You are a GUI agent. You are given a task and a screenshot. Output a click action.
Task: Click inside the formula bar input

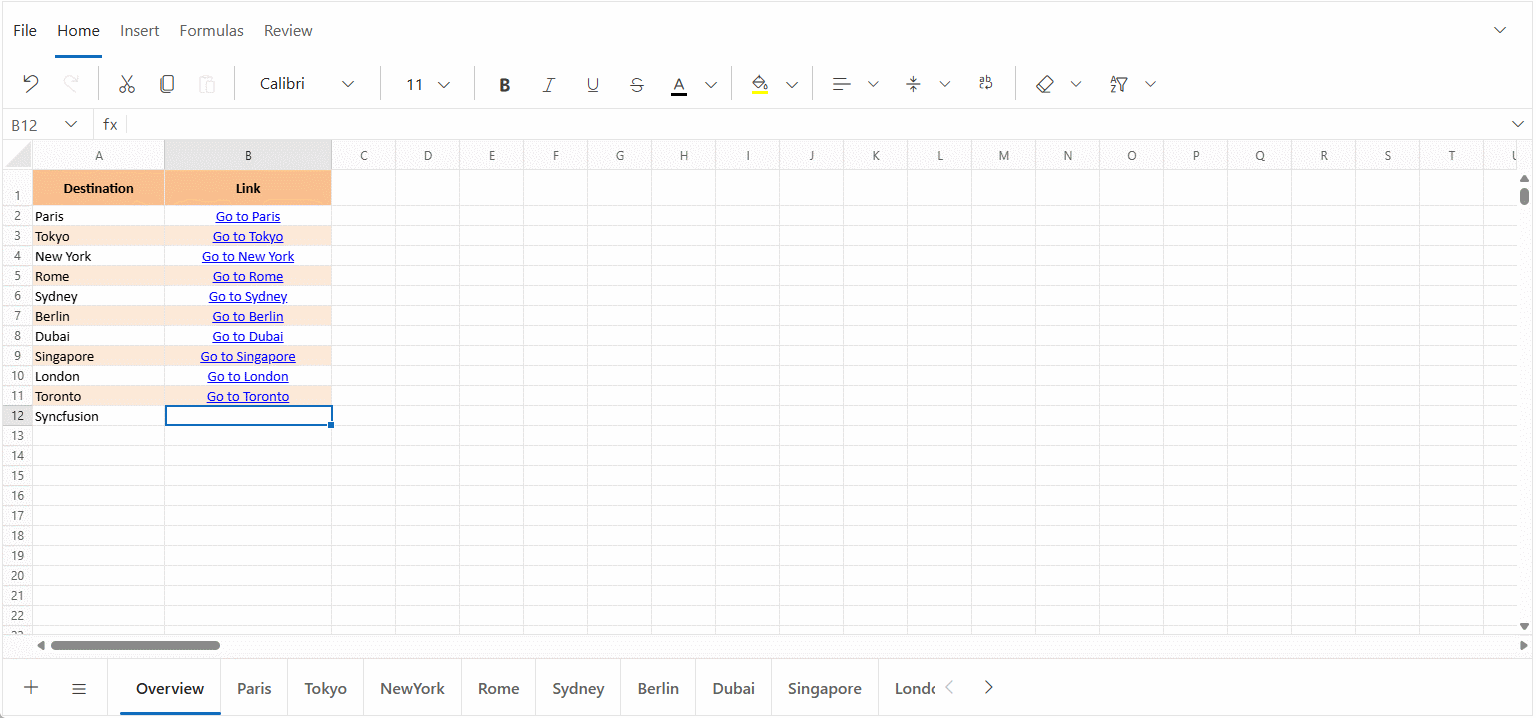[818, 125]
